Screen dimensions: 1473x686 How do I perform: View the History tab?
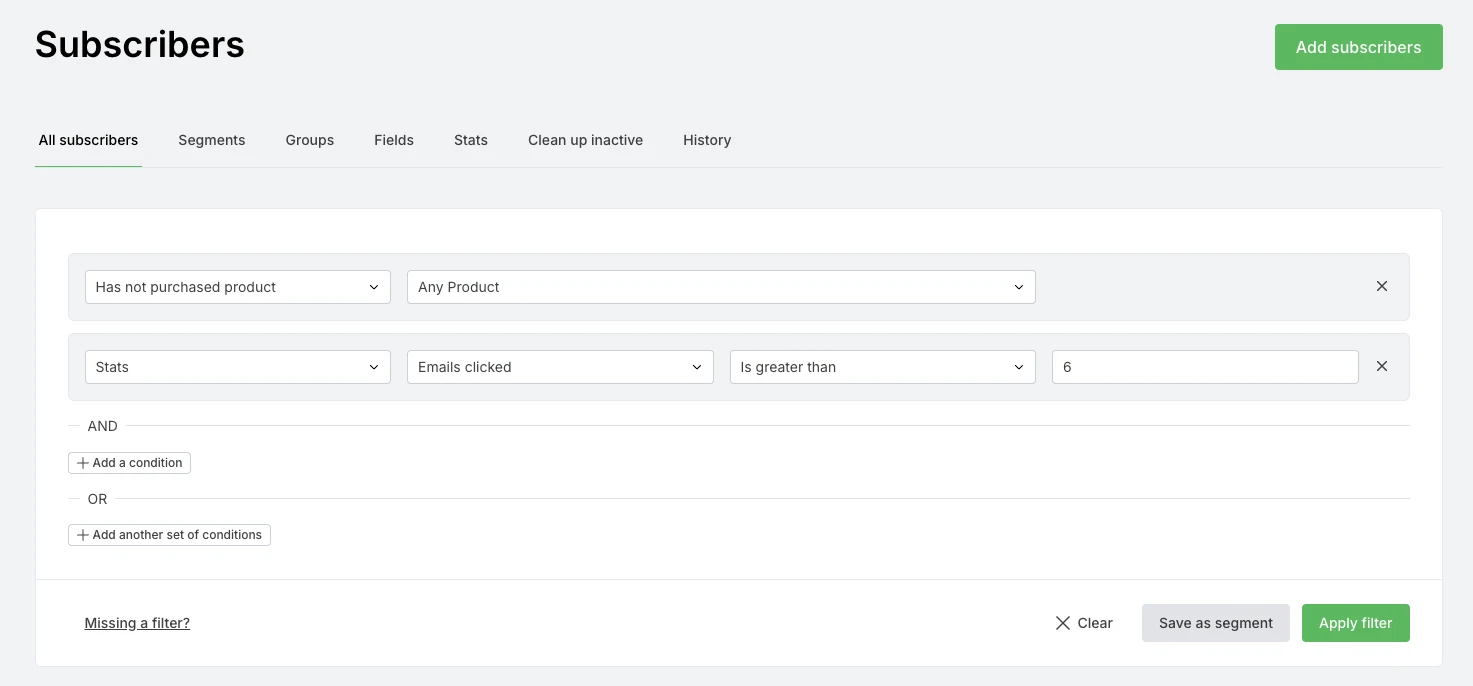pos(707,140)
